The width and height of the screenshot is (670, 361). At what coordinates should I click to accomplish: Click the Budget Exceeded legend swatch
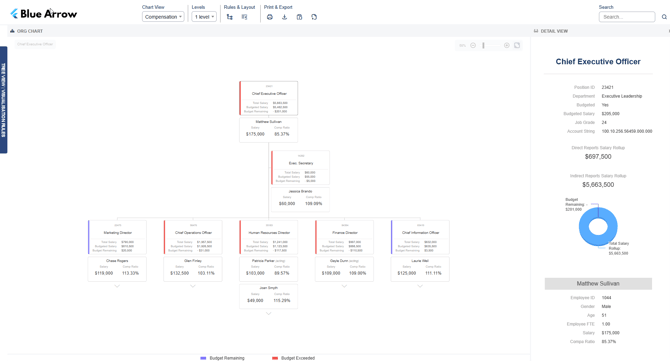[x=275, y=358]
